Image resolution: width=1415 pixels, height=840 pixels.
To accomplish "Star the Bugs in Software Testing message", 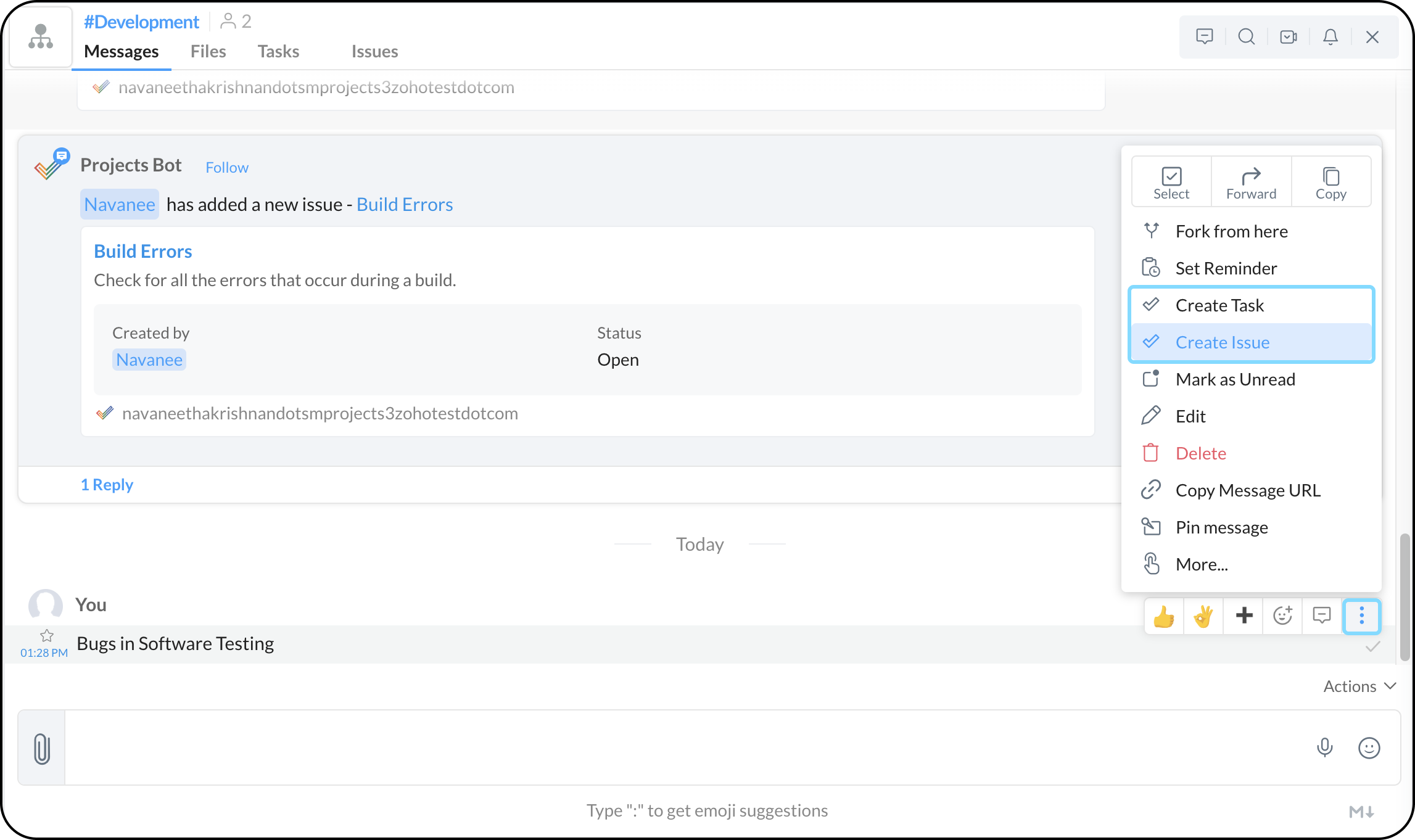I will coord(47,635).
